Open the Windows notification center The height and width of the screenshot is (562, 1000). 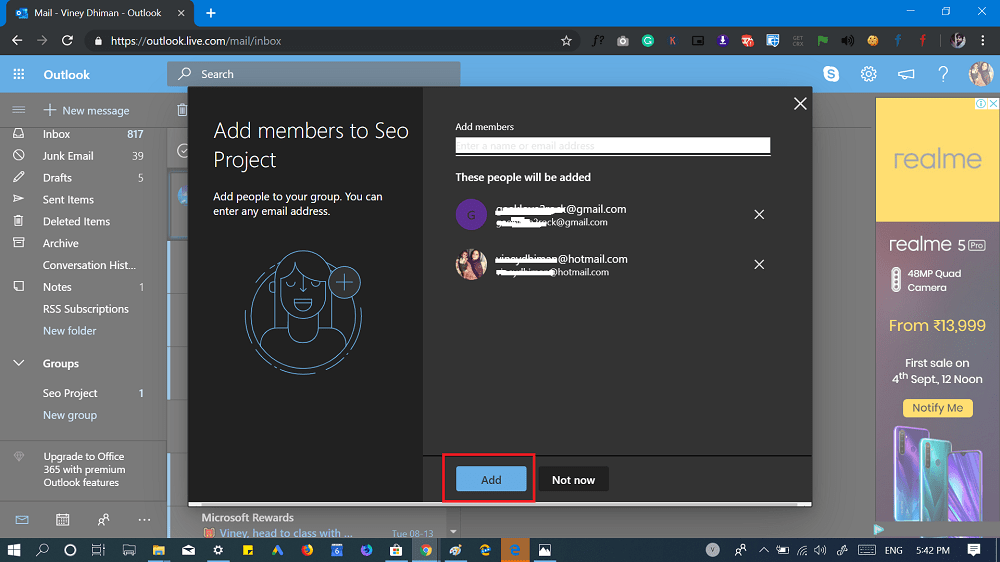pos(974,550)
